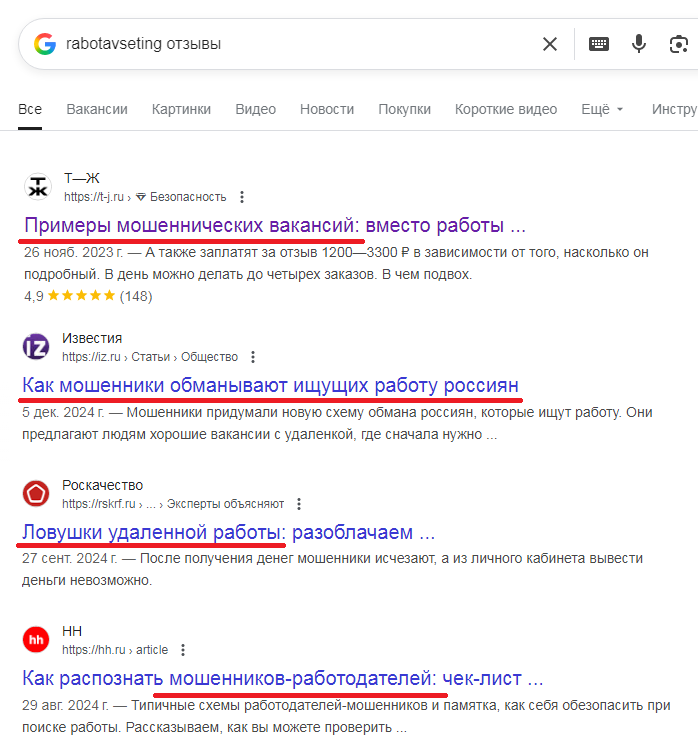The height and width of the screenshot is (749, 698).
Task: Open Google Lens image search
Action: click(x=679, y=44)
